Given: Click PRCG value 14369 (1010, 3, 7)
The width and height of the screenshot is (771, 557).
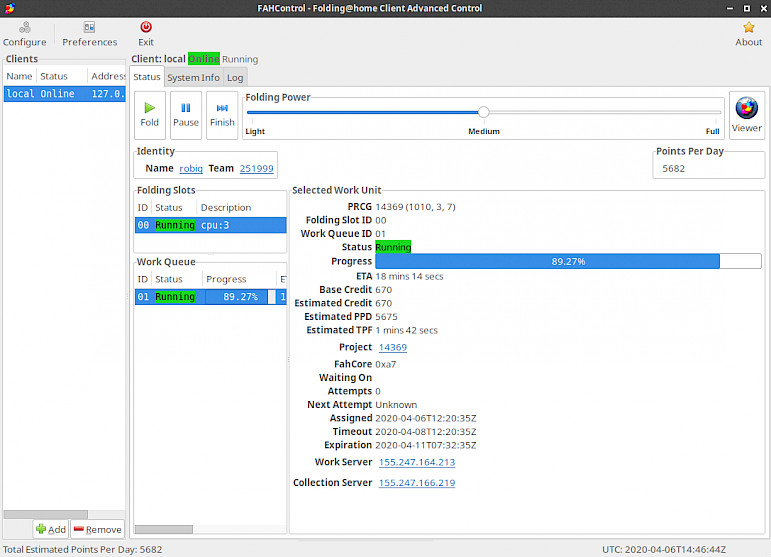Looking at the screenshot, I should point(415,207).
